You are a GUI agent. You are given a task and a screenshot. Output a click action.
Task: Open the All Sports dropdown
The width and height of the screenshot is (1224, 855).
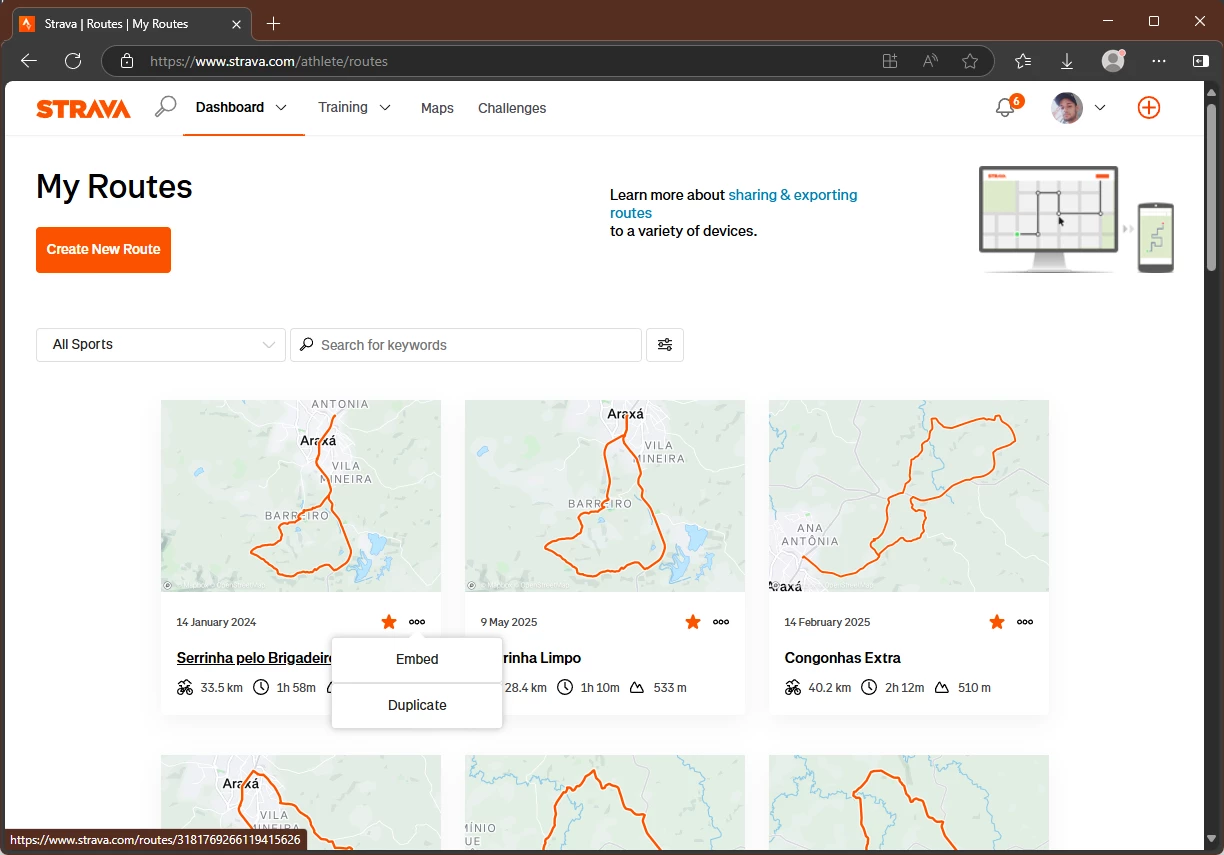tap(161, 345)
